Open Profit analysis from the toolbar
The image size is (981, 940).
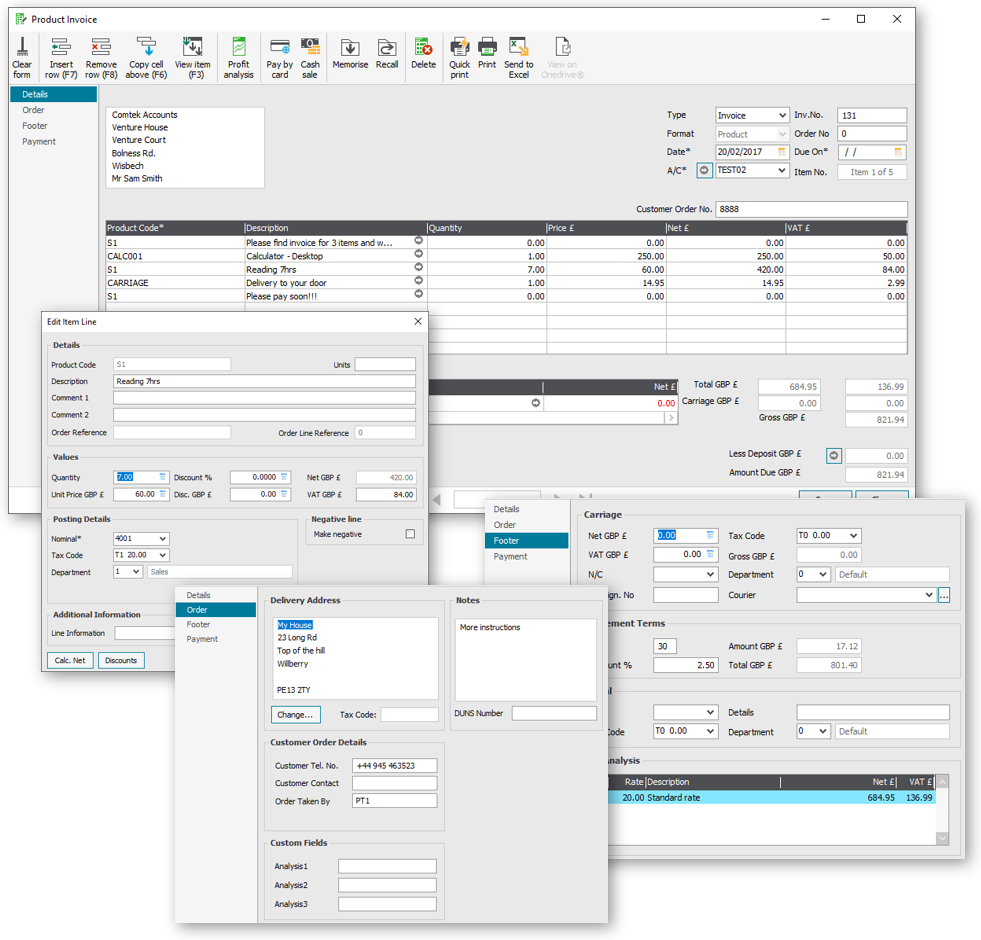[x=238, y=58]
